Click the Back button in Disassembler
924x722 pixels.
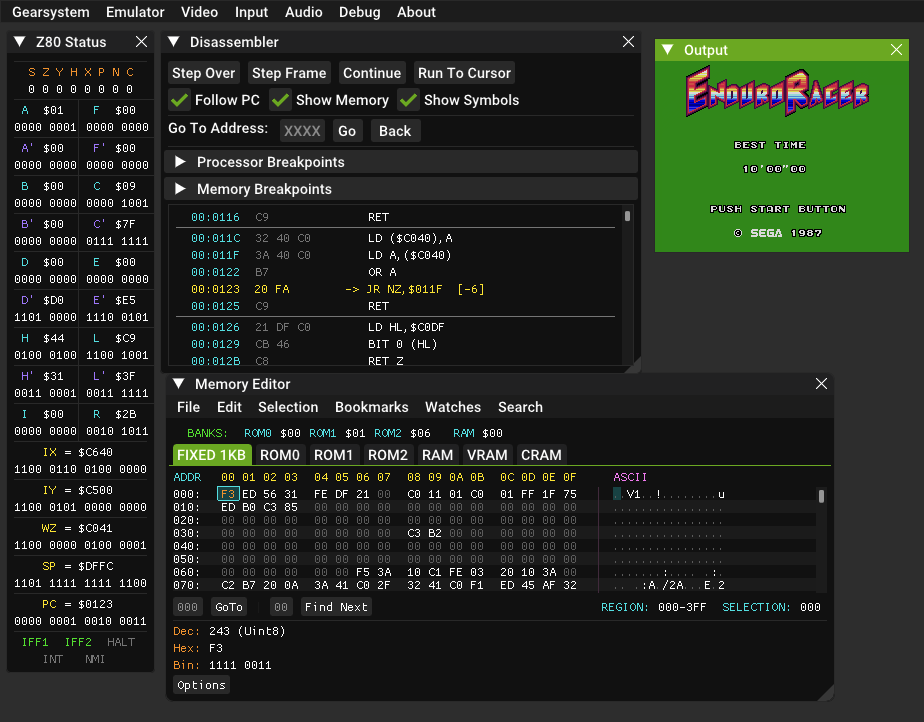[395, 131]
